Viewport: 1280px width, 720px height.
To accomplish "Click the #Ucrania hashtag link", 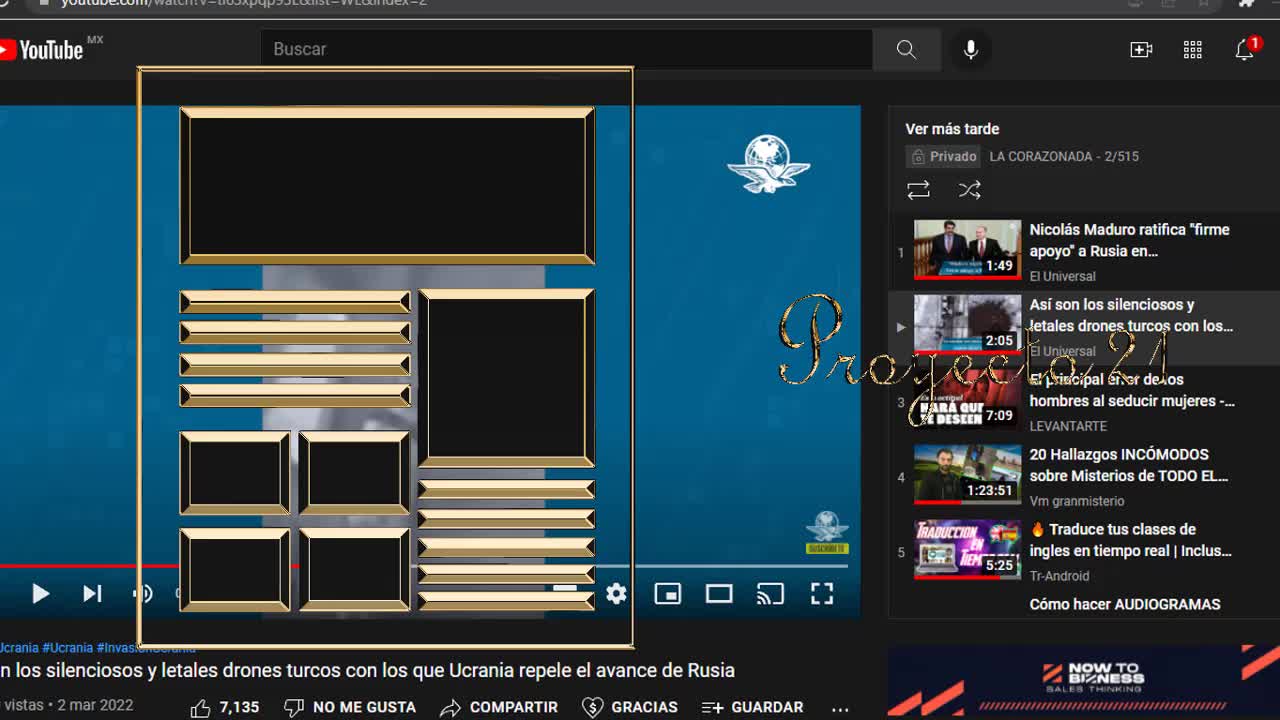I will click(67, 648).
